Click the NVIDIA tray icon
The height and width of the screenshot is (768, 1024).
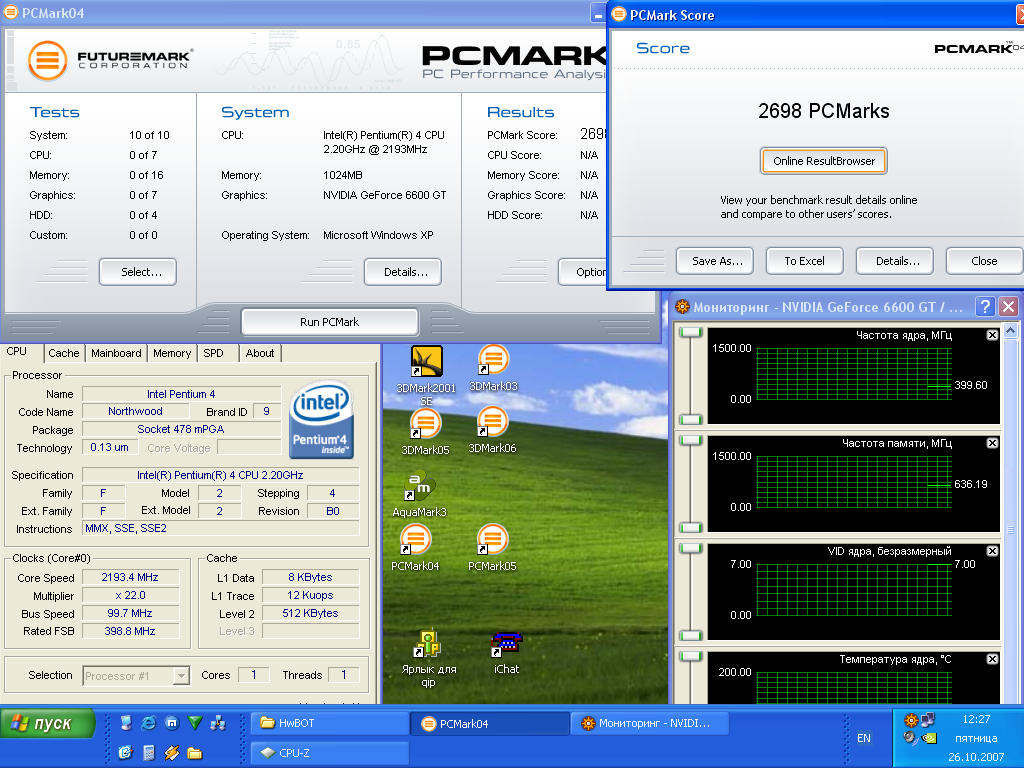click(929, 738)
